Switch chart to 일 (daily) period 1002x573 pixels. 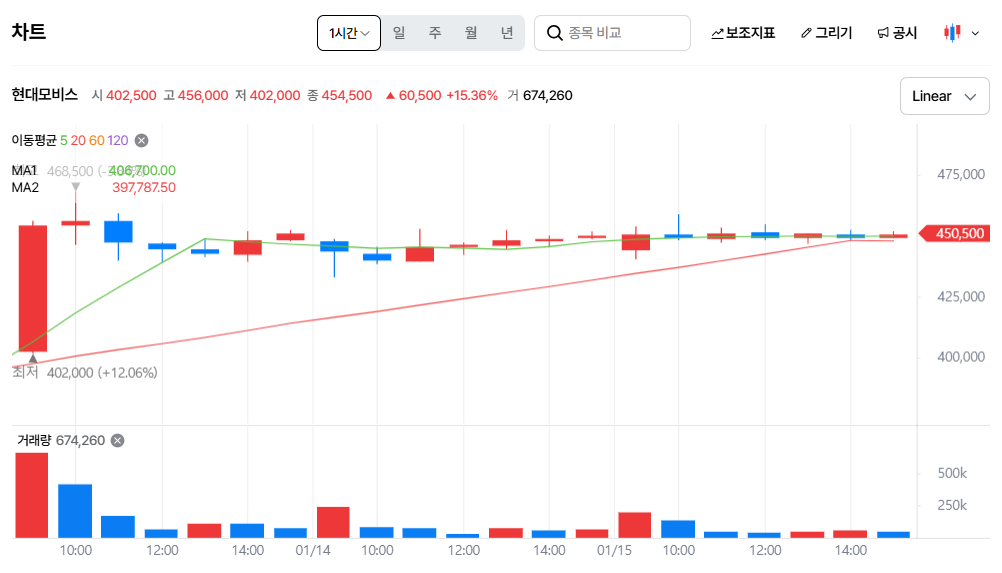(x=399, y=33)
